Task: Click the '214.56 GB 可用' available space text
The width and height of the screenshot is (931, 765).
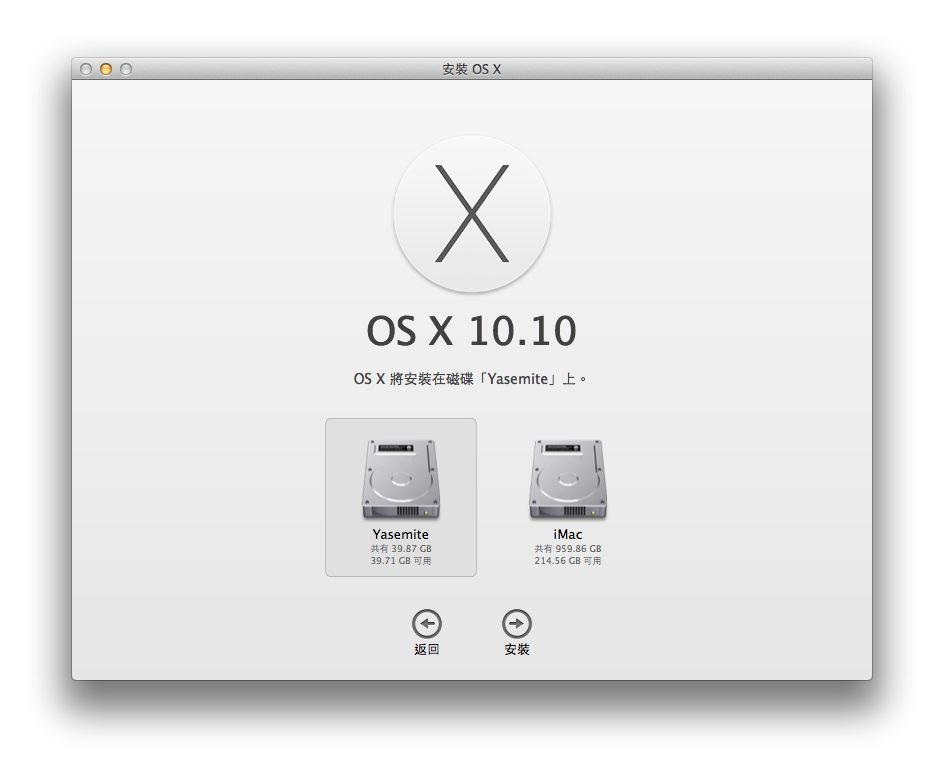Action: point(568,561)
